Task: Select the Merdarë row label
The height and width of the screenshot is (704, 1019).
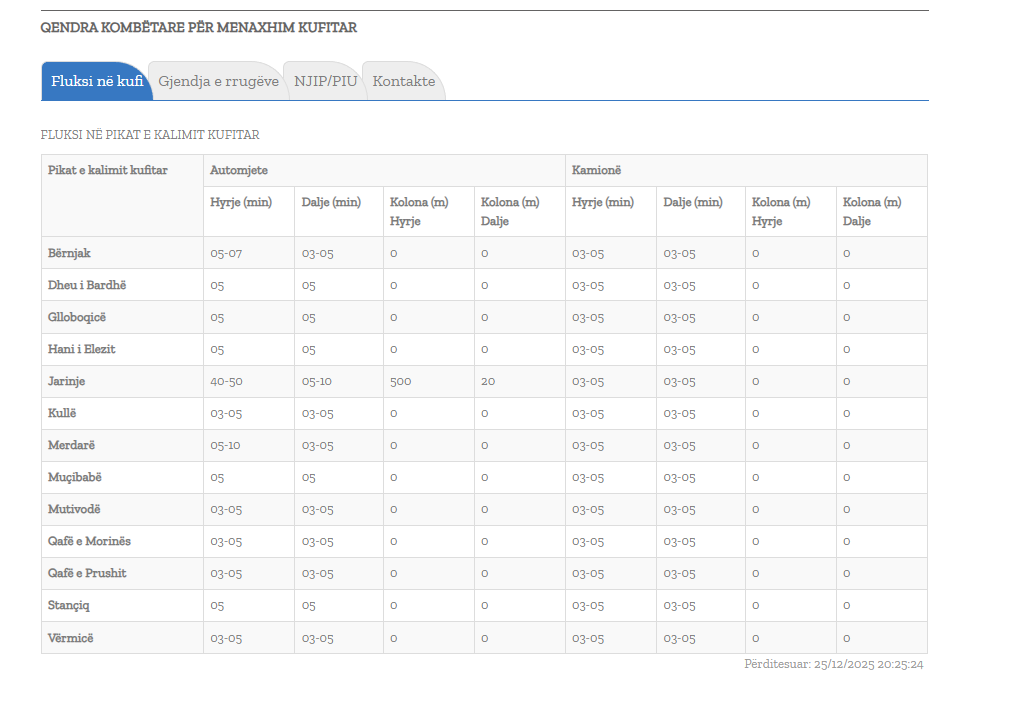Action: click(71, 445)
